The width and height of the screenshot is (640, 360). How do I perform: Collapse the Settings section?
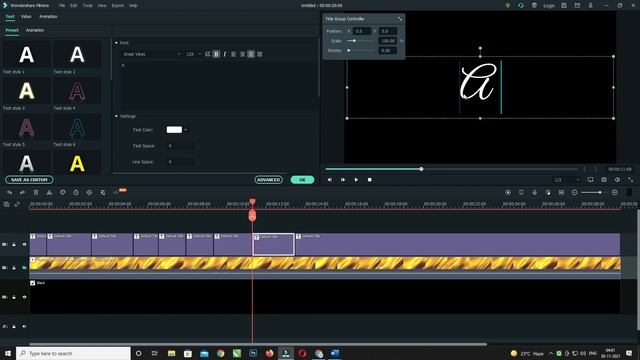click(116, 116)
